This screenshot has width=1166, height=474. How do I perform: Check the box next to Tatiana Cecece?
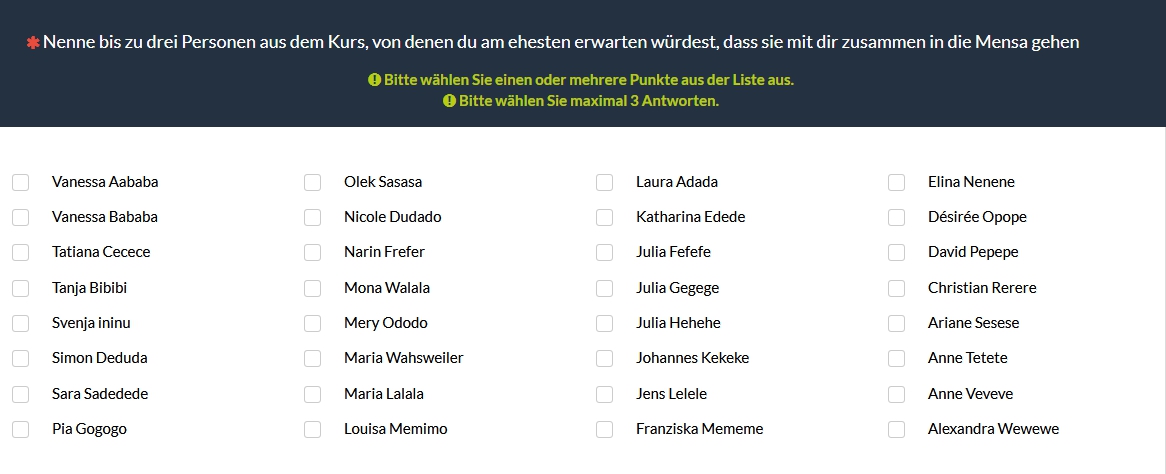pyautogui.click(x=20, y=252)
